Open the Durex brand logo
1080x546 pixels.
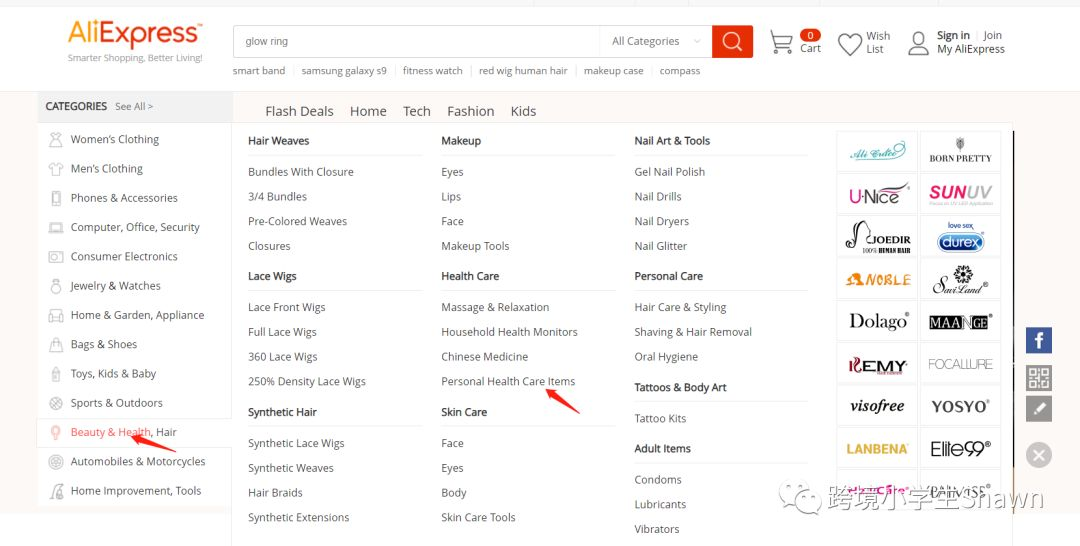(x=960, y=235)
